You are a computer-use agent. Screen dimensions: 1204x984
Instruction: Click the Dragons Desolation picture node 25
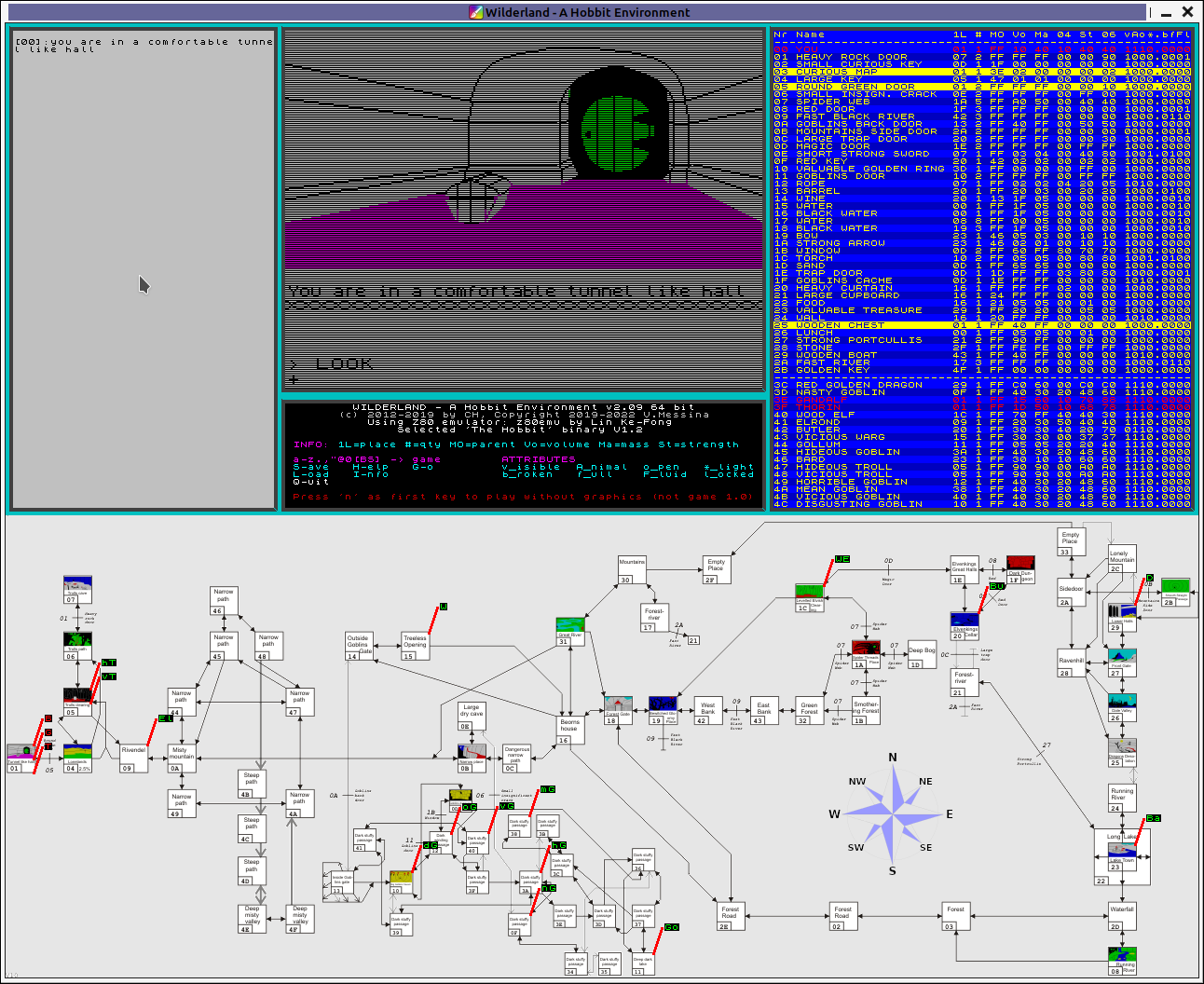pos(1122,753)
